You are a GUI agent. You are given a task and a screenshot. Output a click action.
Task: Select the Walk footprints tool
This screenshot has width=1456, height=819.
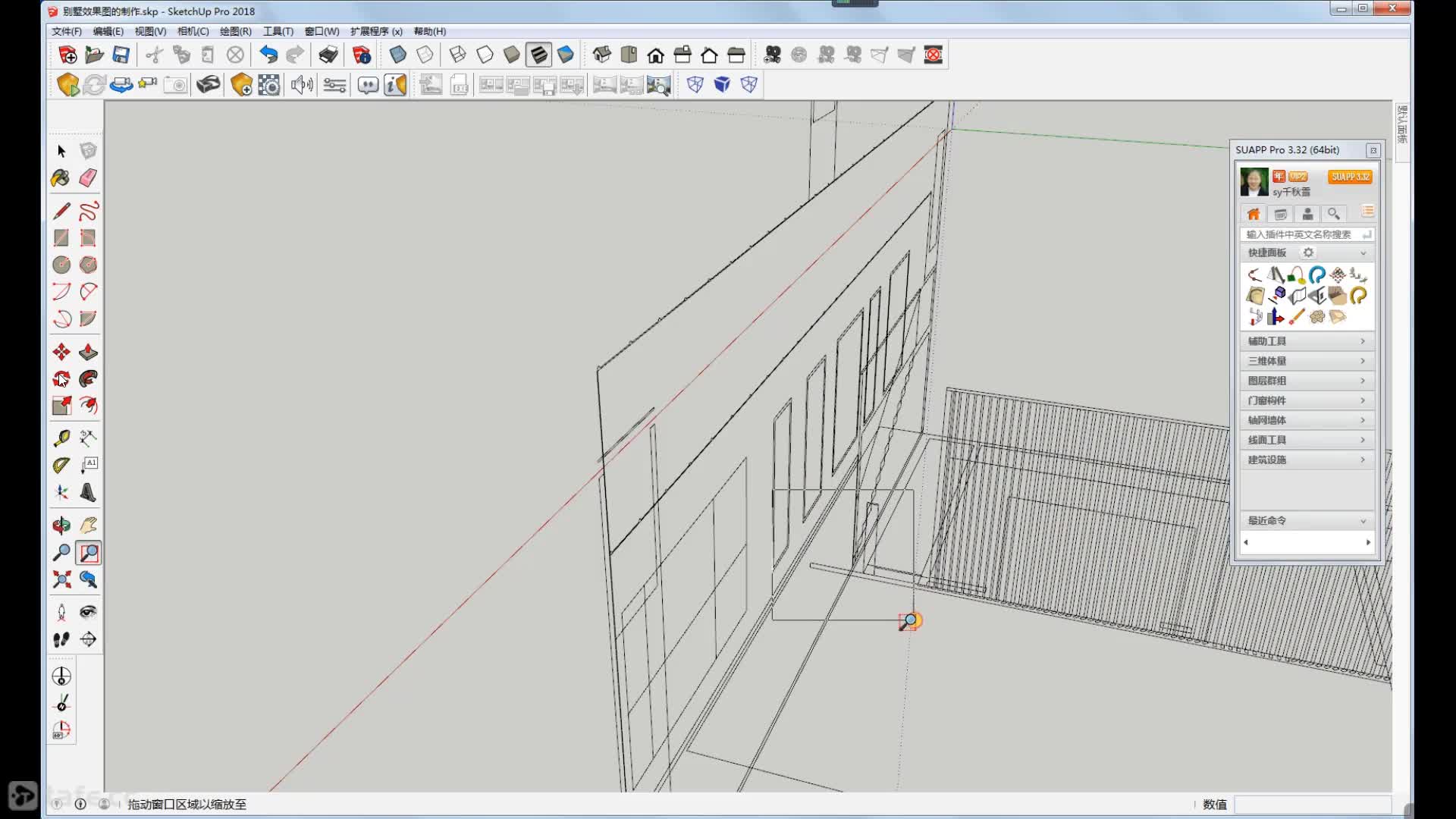(61, 639)
